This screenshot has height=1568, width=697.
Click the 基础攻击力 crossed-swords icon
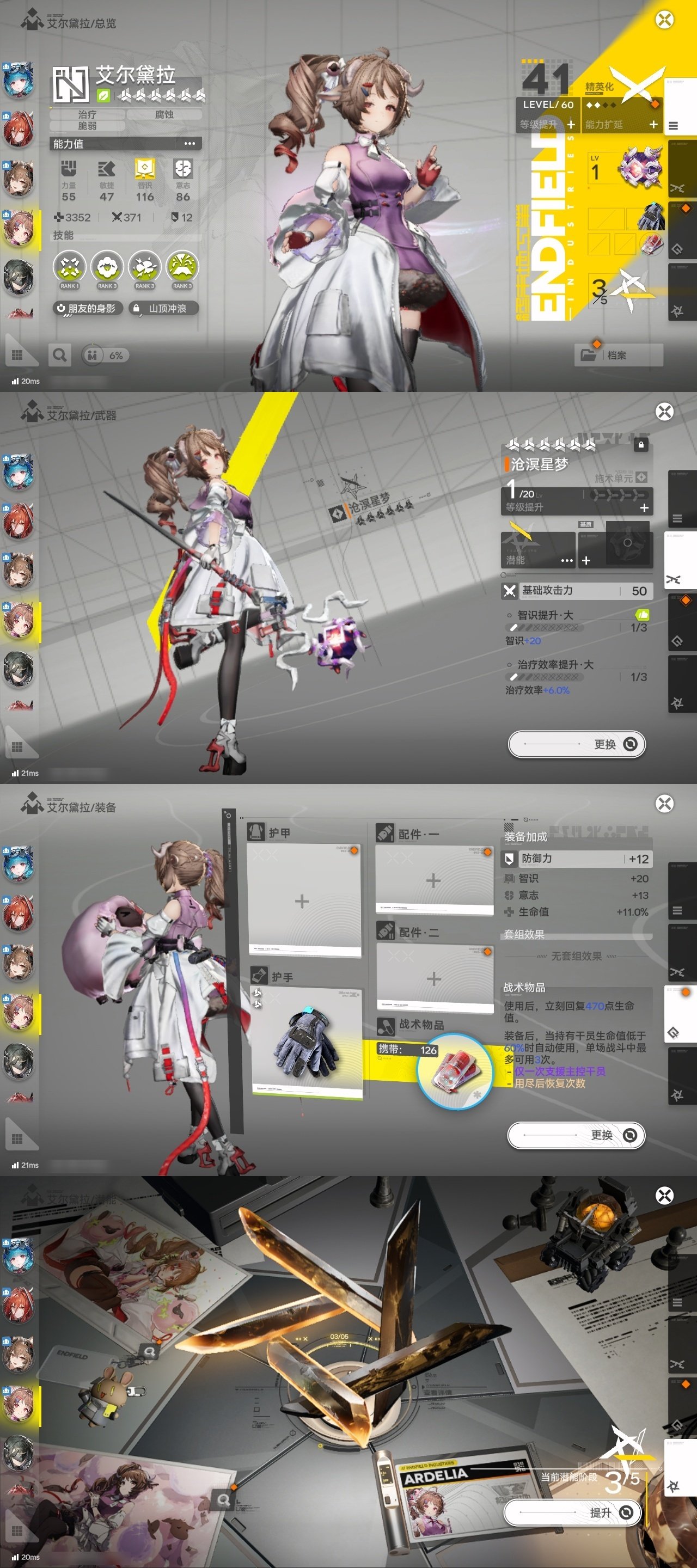pyautogui.click(x=510, y=590)
